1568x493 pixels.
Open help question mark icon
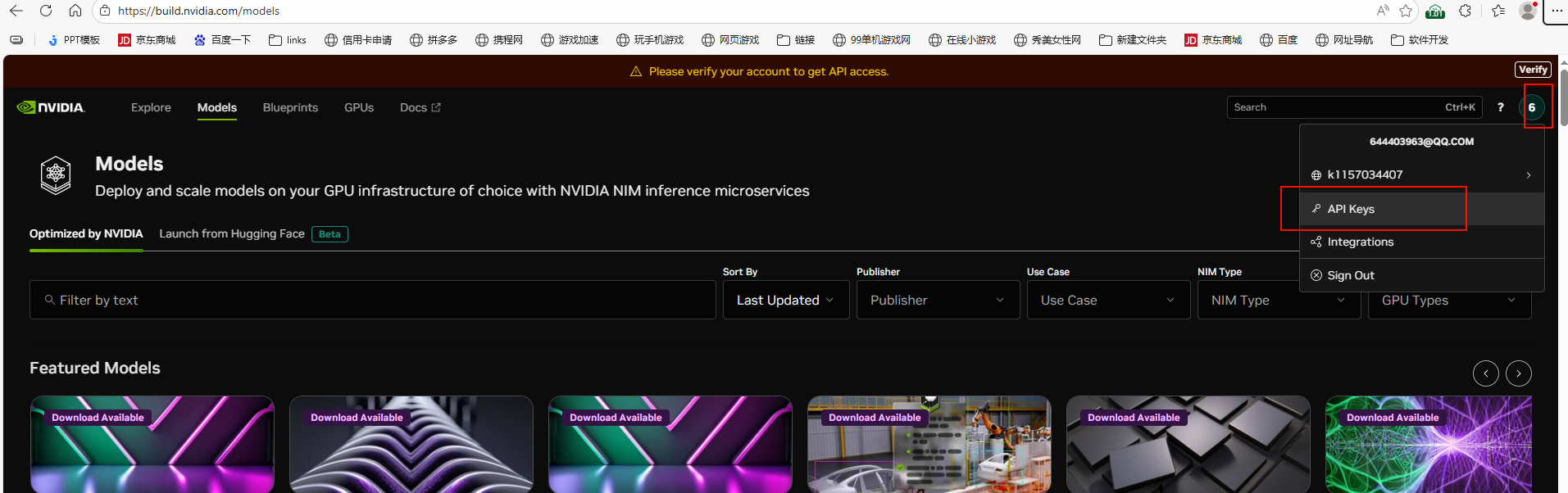click(x=1501, y=107)
